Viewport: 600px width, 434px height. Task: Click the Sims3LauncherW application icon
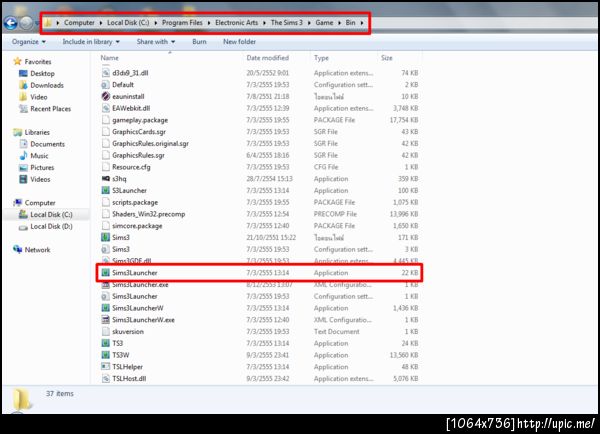[106, 308]
